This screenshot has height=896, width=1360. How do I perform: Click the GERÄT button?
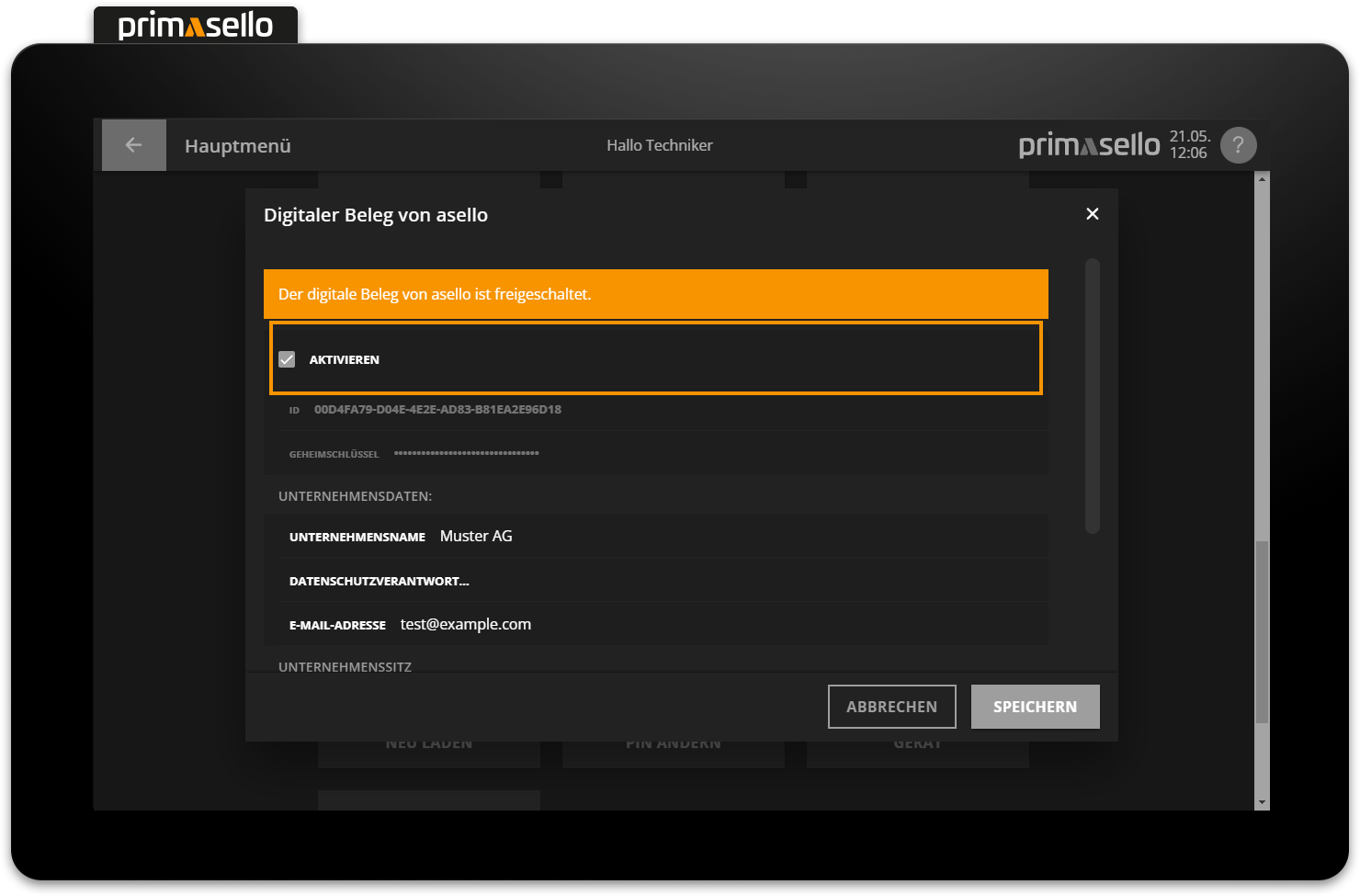[916, 742]
